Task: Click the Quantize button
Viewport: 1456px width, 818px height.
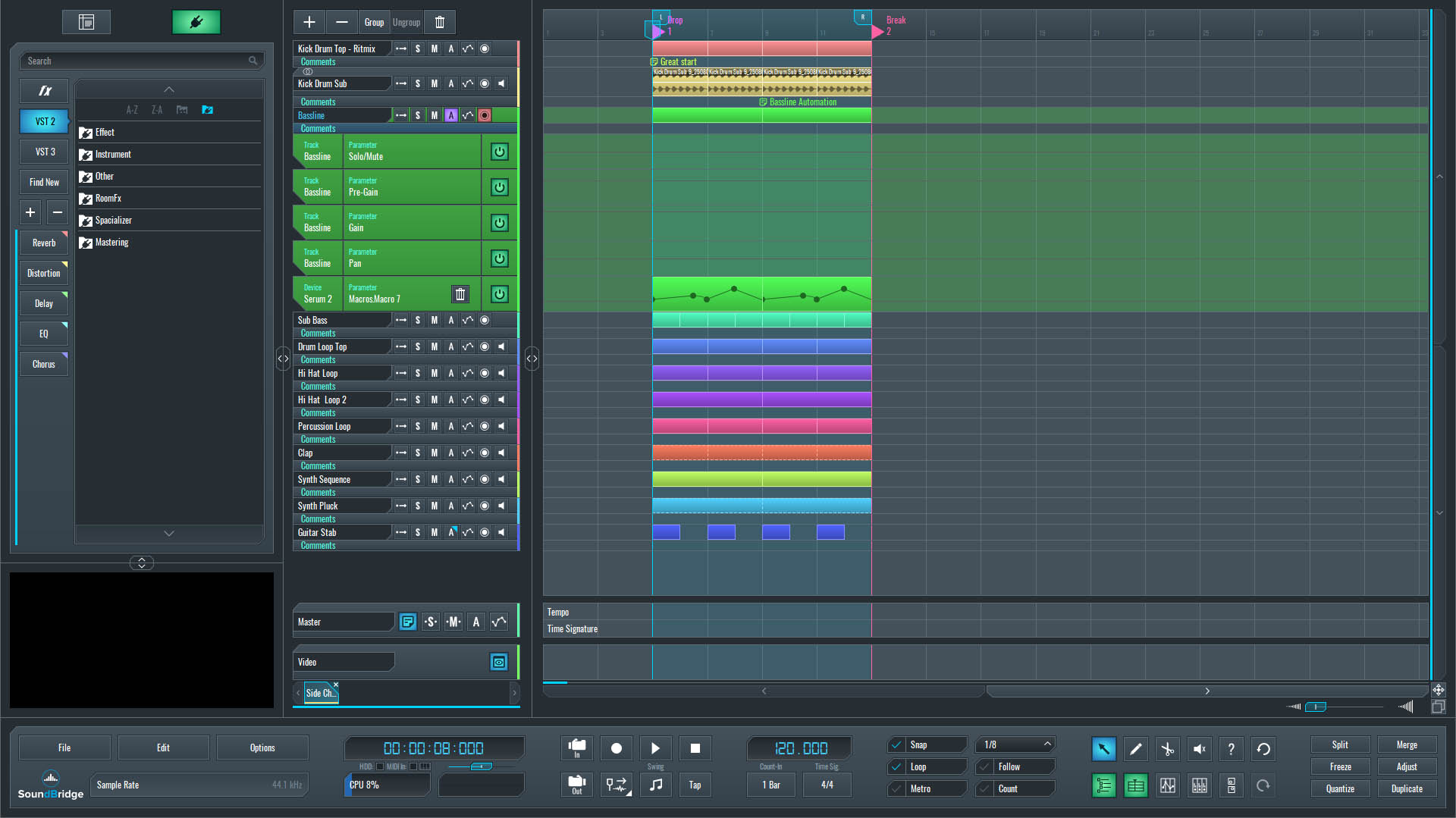Action: coord(1340,788)
